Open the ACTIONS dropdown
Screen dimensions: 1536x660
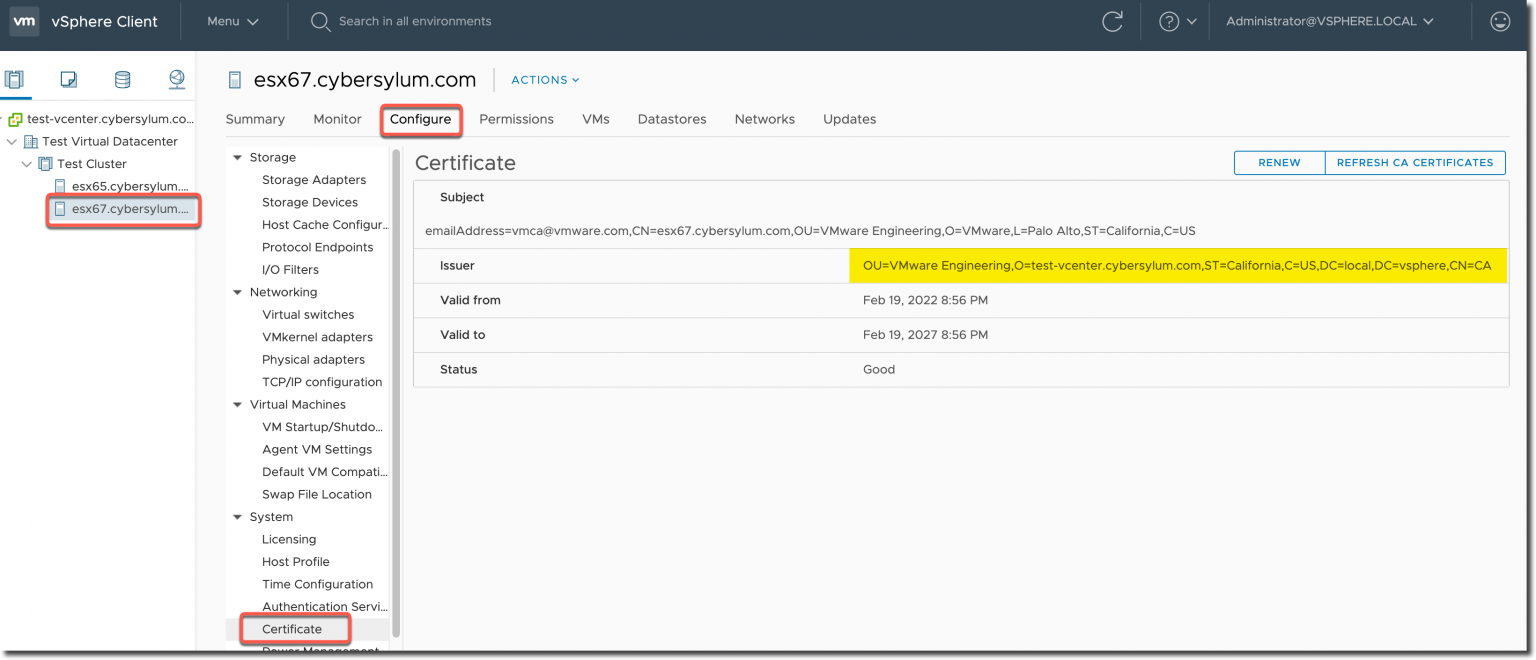click(x=545, y=80)
